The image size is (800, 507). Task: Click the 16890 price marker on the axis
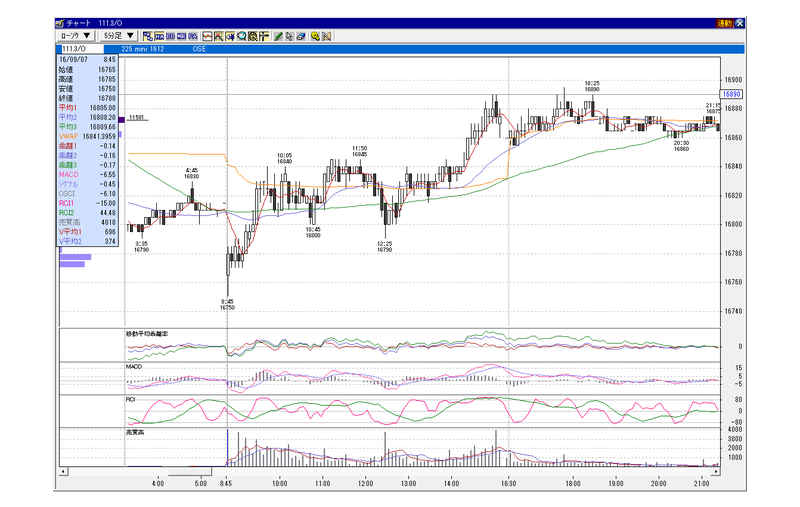pos(732,94)
